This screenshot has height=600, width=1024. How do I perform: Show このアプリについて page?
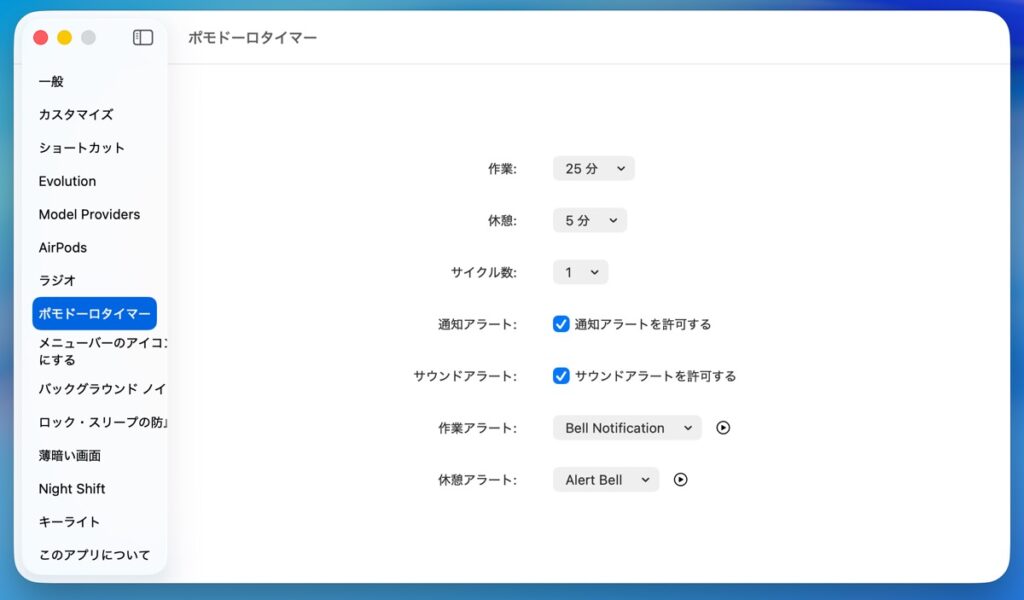94,555
